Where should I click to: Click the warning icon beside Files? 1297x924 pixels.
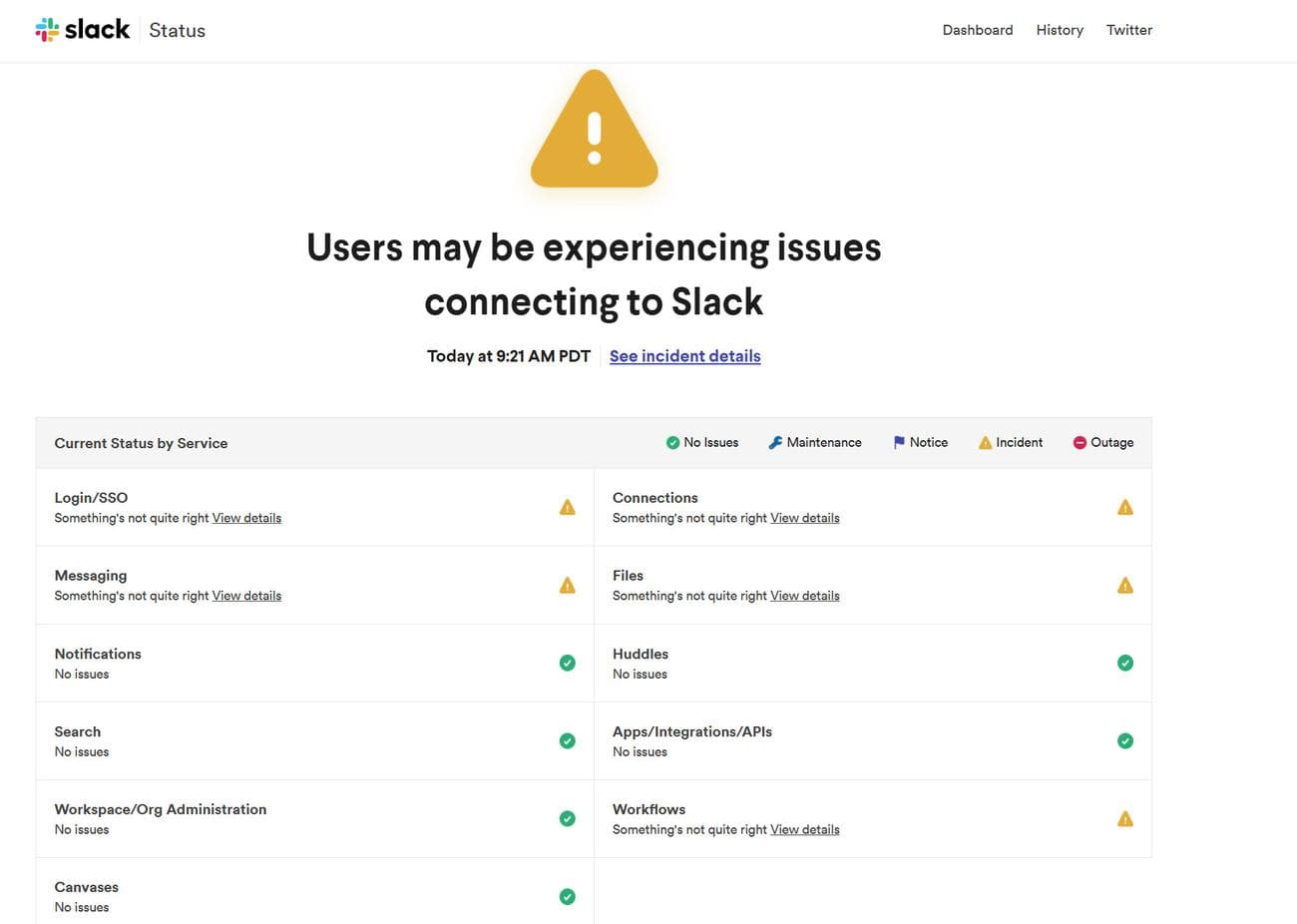pyautogui.click(x=1125, y=585)
